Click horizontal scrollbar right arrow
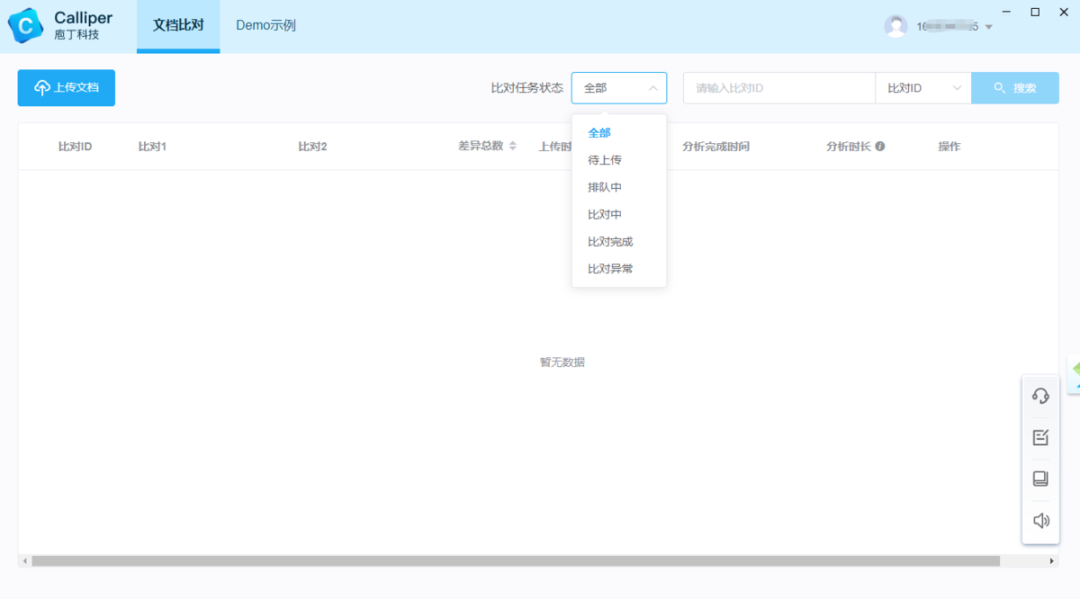 [x=1051, y=561]
